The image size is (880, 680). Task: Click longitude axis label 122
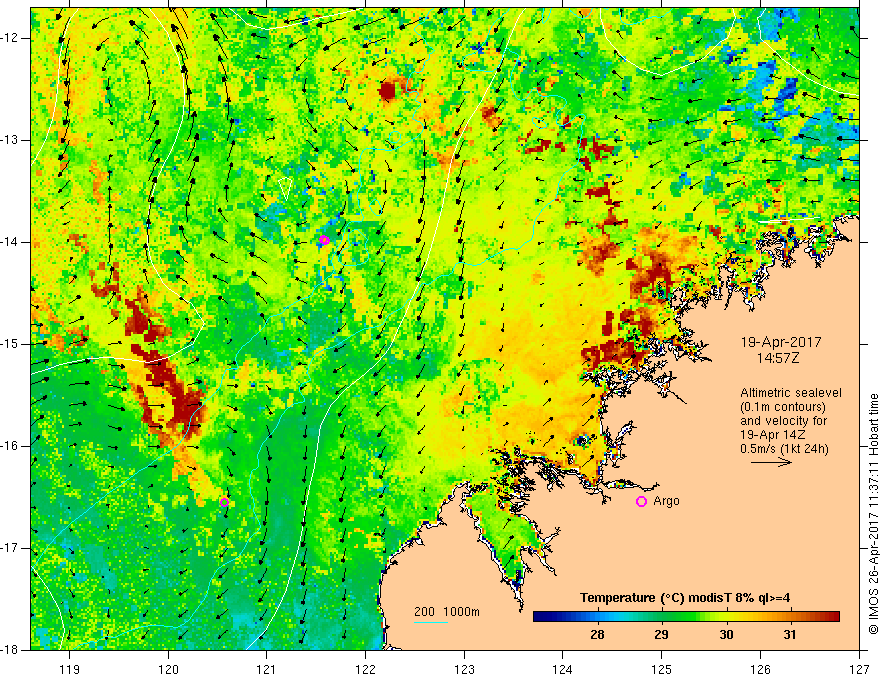pyautogui.click(x=365, y=669)
